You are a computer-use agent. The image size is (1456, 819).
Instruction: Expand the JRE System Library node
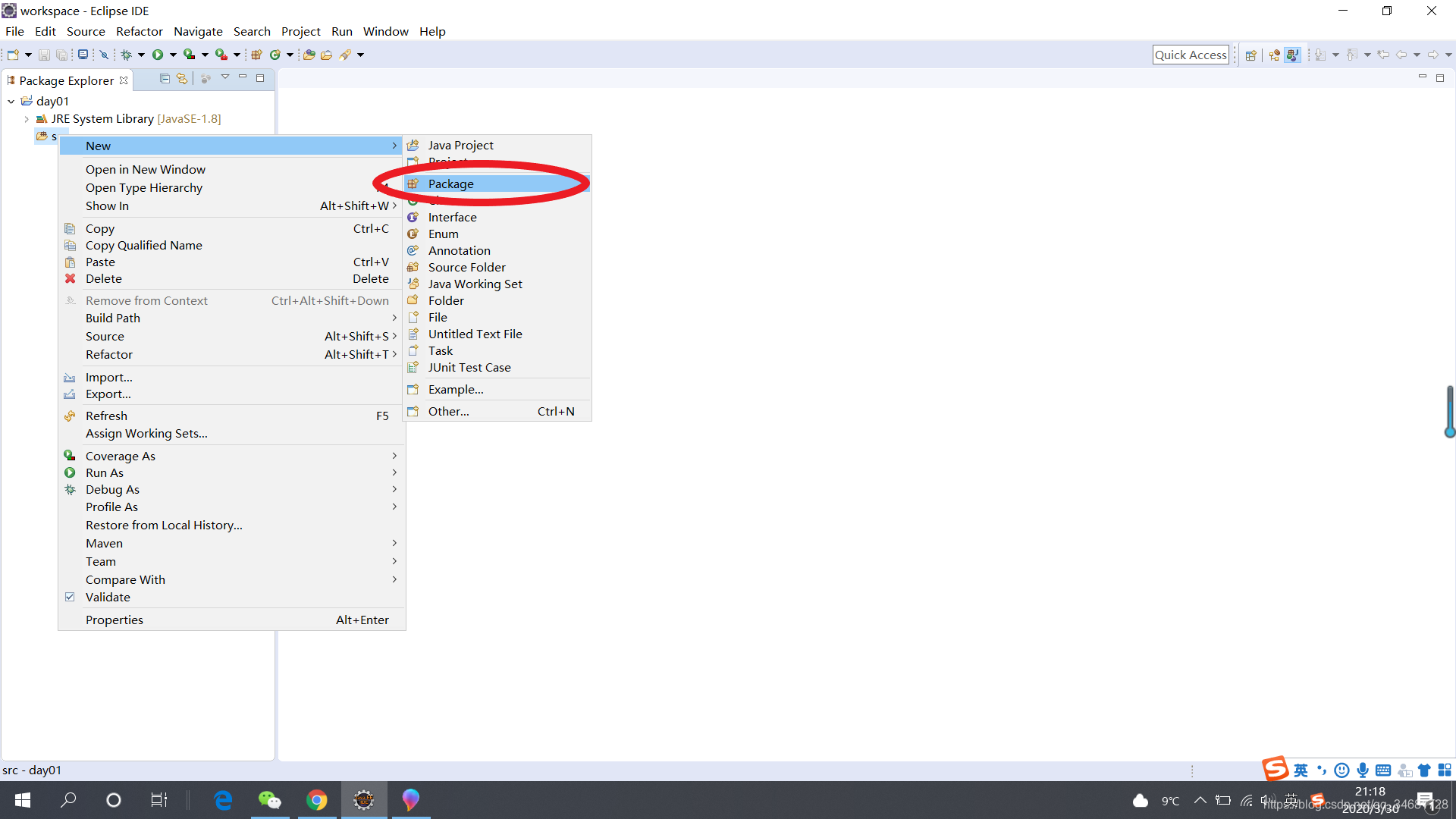[x=27, y=119]
